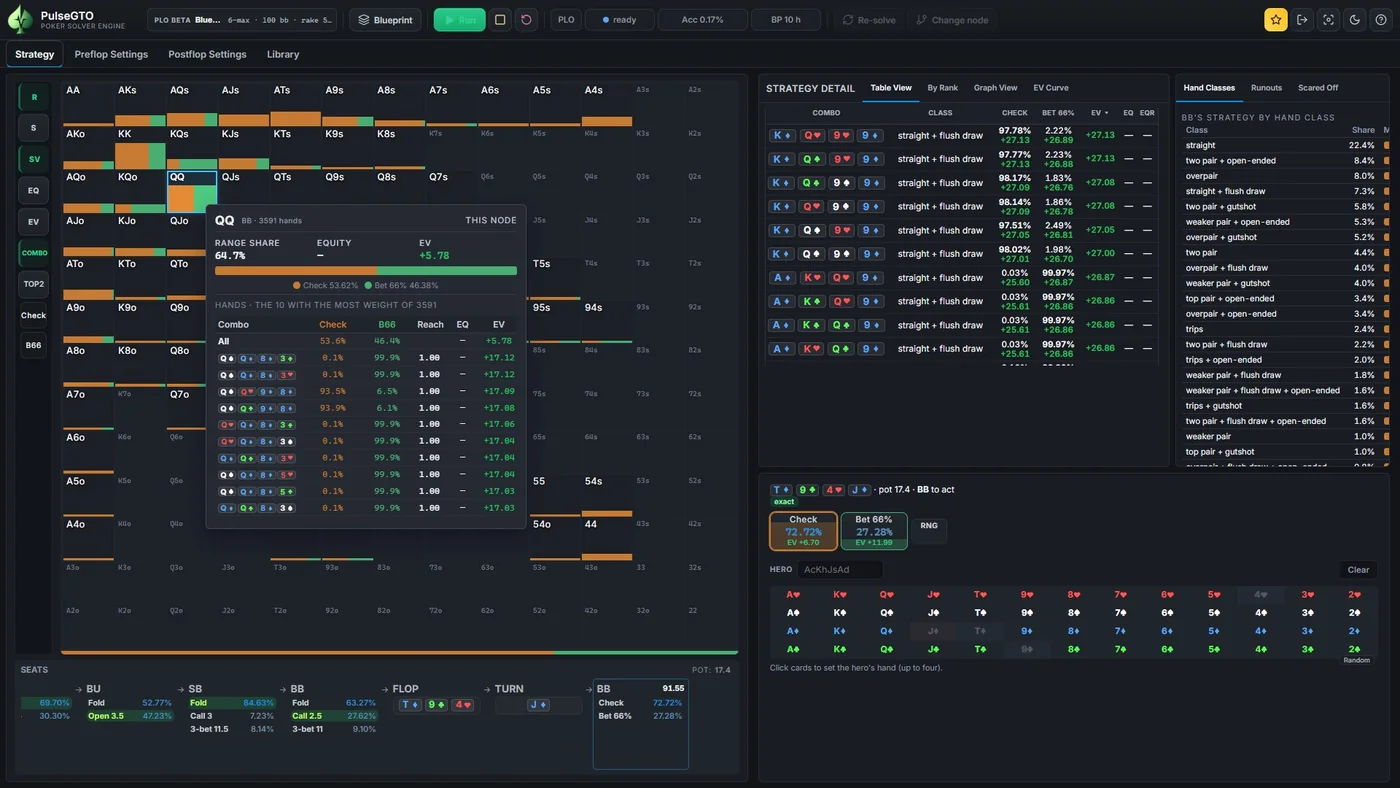
Task: Pick the Queen of diamonds card in picker
Action: pos(887,631)
